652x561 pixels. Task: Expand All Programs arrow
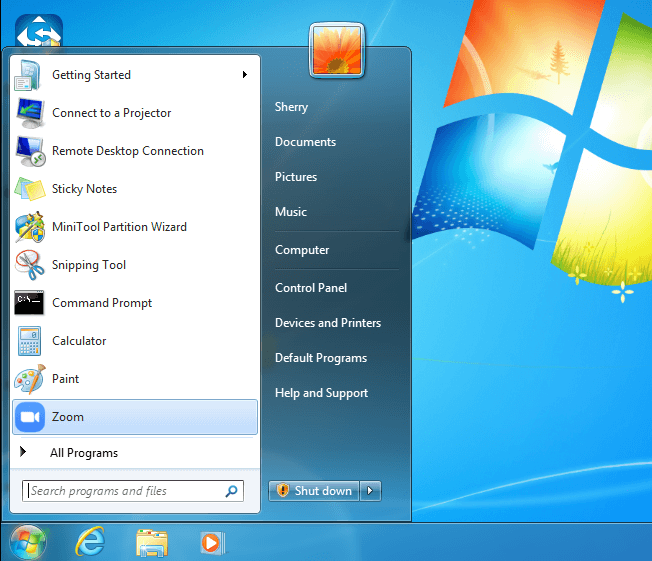23,451
